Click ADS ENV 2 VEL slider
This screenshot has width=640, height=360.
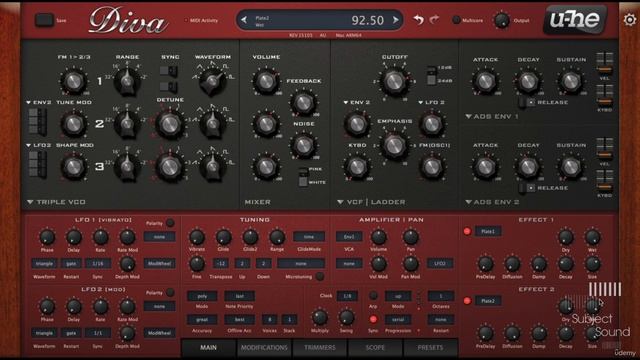(x=604, y=149)
